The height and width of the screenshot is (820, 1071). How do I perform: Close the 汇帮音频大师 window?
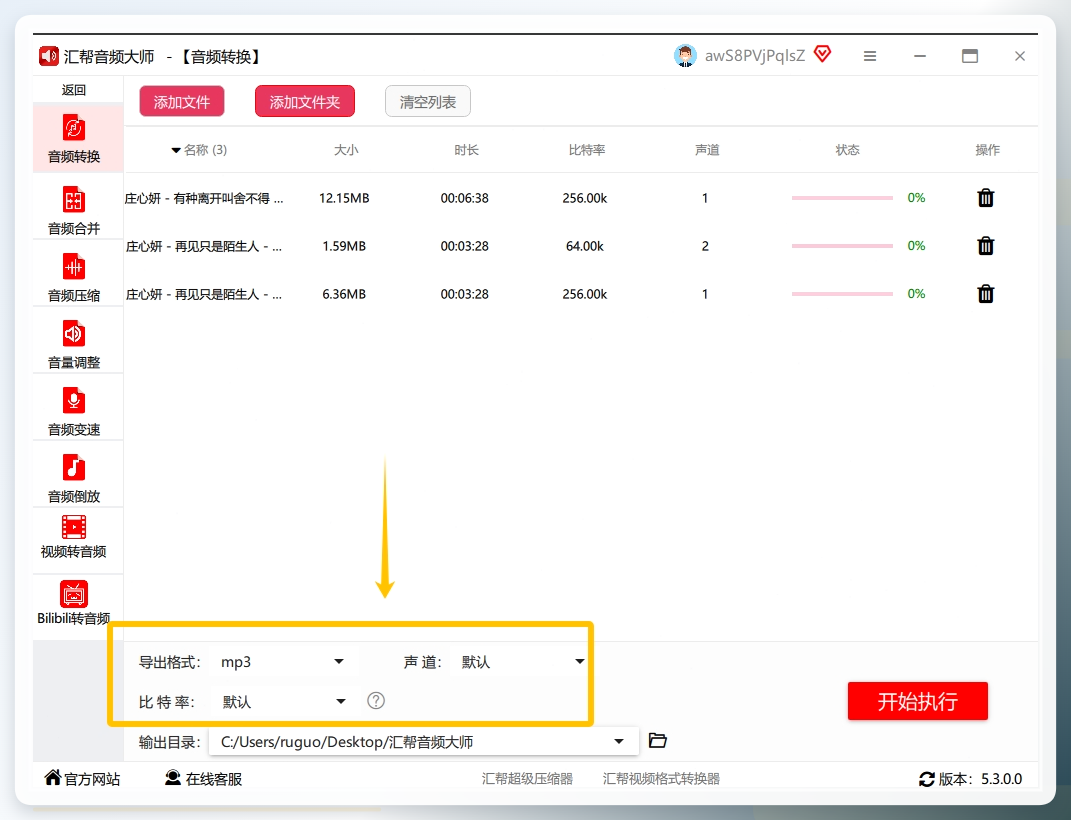click(1020, 56)
